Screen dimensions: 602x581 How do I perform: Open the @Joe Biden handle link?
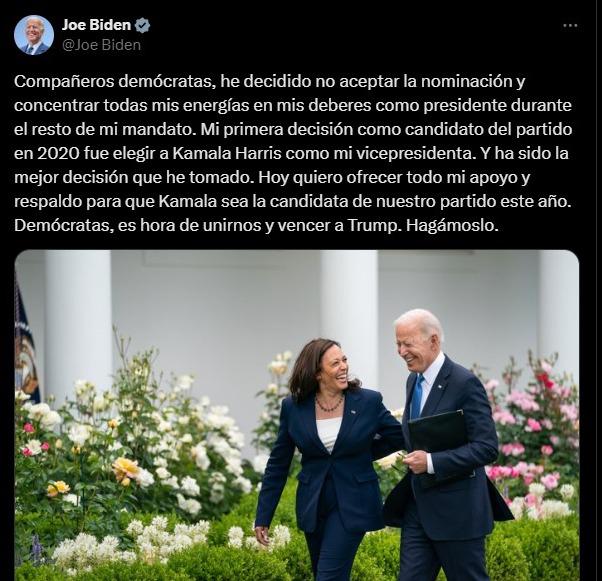click(x=101, y=45)
